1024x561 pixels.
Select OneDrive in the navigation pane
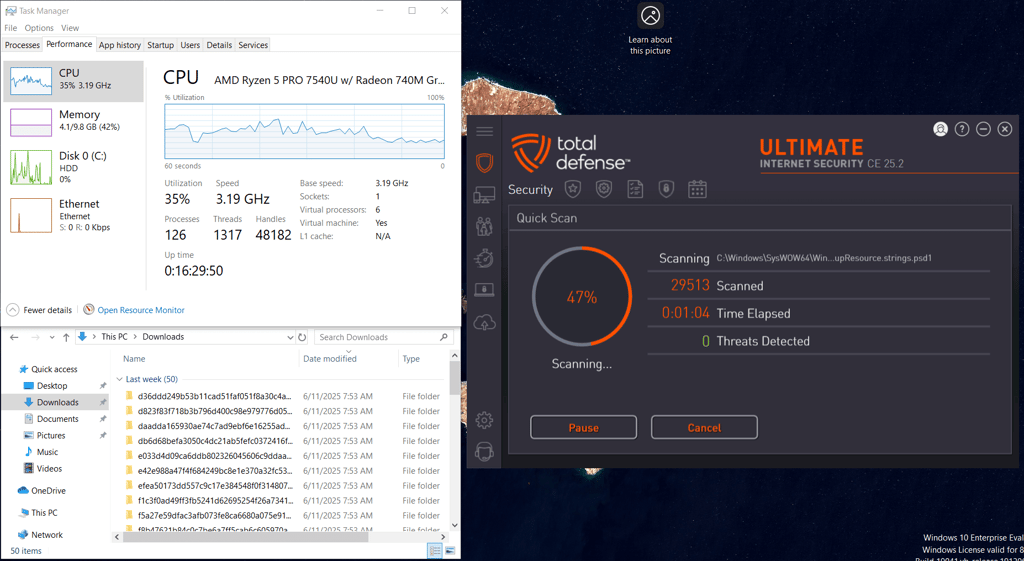tap(48, 490)
